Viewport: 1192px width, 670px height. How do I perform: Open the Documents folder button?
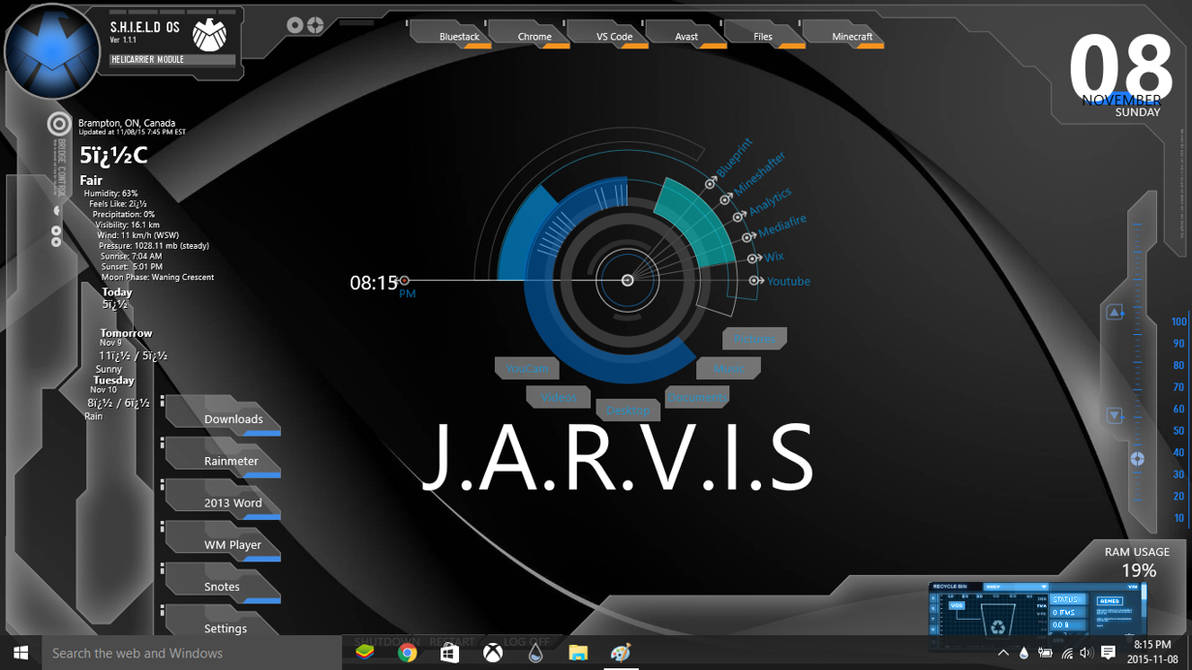pos(697,397)
